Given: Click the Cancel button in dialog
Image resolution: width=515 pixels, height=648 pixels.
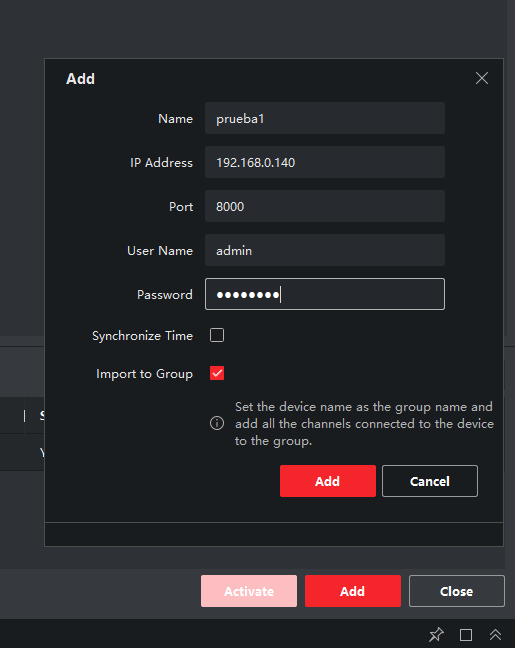Looking at the screenshot, I should point(430,481).
